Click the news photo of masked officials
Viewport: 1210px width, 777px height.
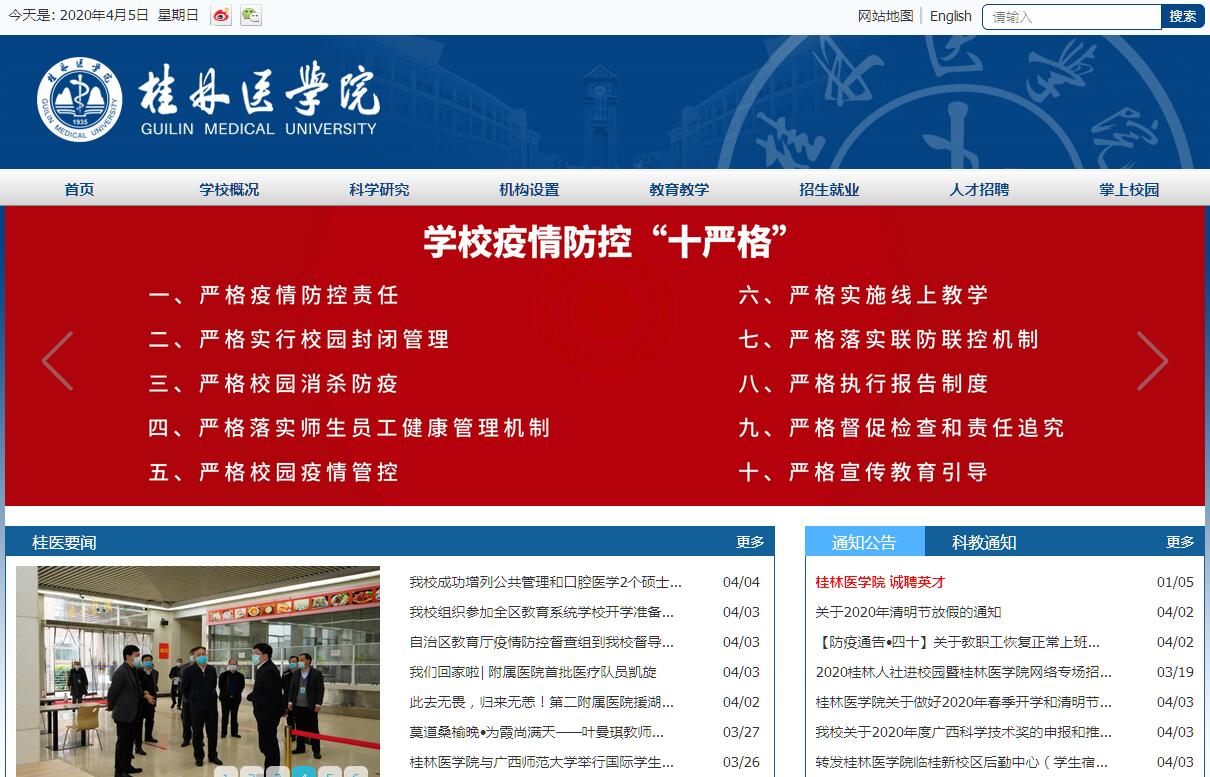pyautogui.click(x=198, y=665)
